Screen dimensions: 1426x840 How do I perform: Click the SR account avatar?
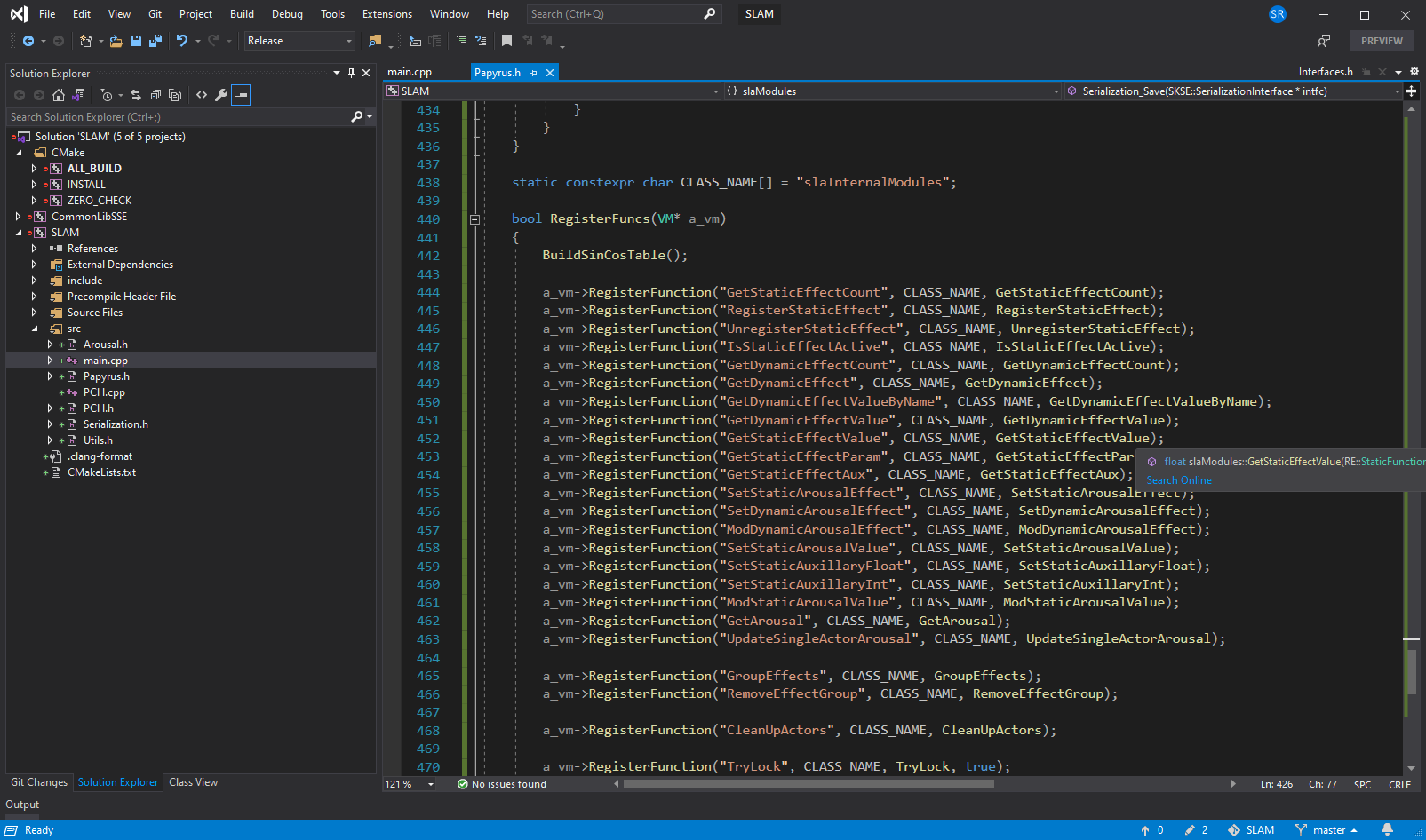(x=1278, y=14)
